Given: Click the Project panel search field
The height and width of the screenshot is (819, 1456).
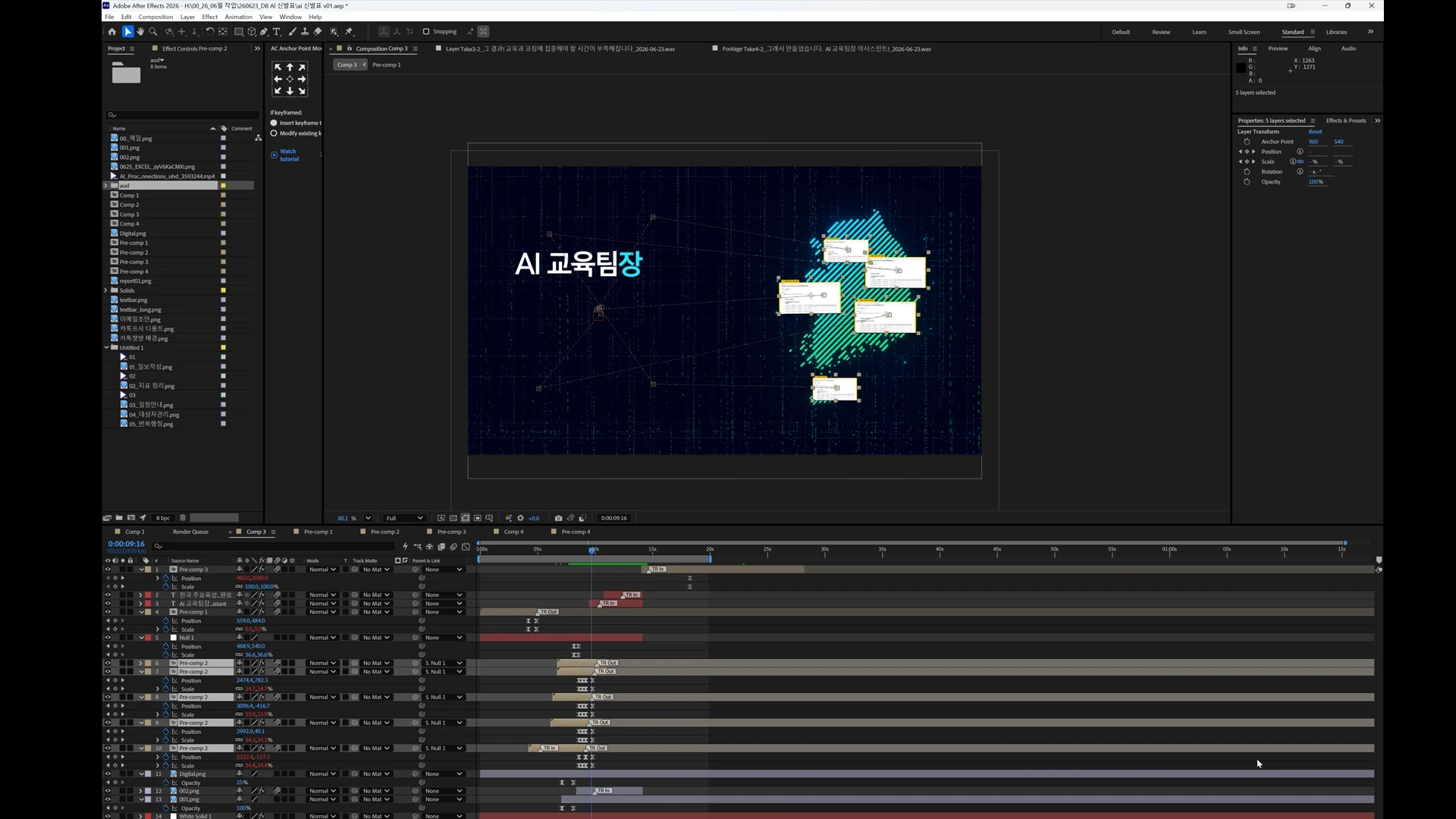Looking at the screenshot, I should coord(182,115).
